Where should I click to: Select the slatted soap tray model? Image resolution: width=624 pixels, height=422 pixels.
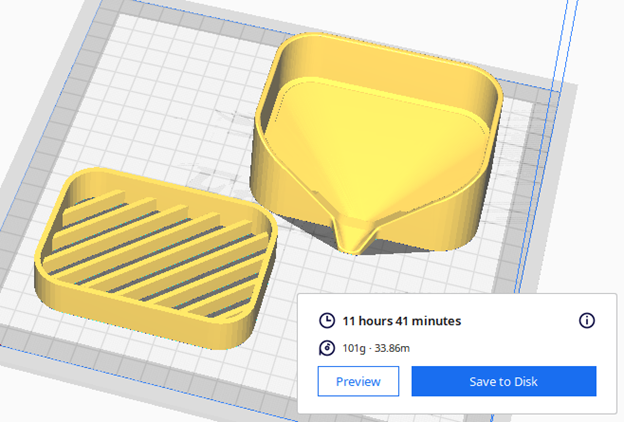click(x=156, y=258)
